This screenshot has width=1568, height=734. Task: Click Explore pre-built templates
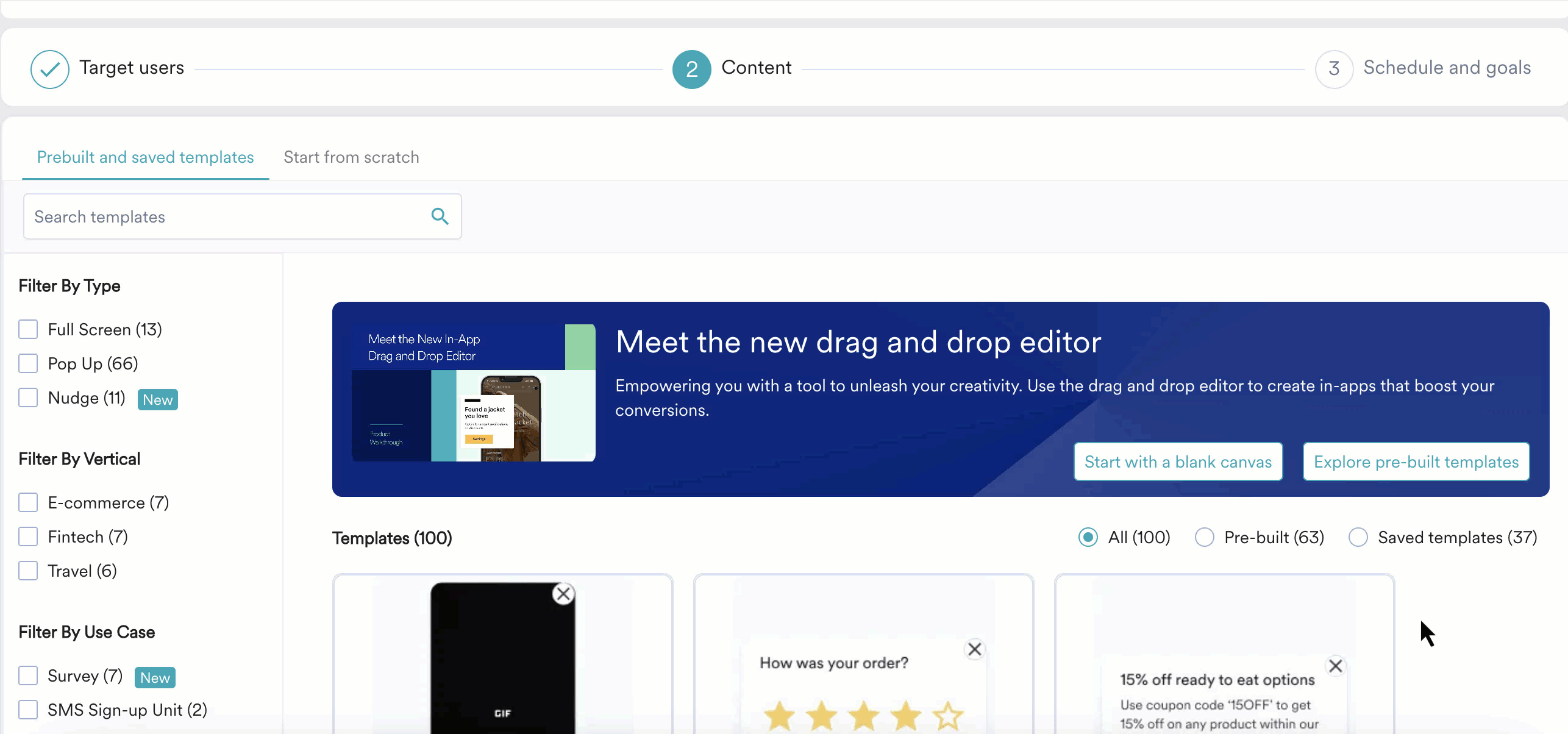coord(1416,461)
